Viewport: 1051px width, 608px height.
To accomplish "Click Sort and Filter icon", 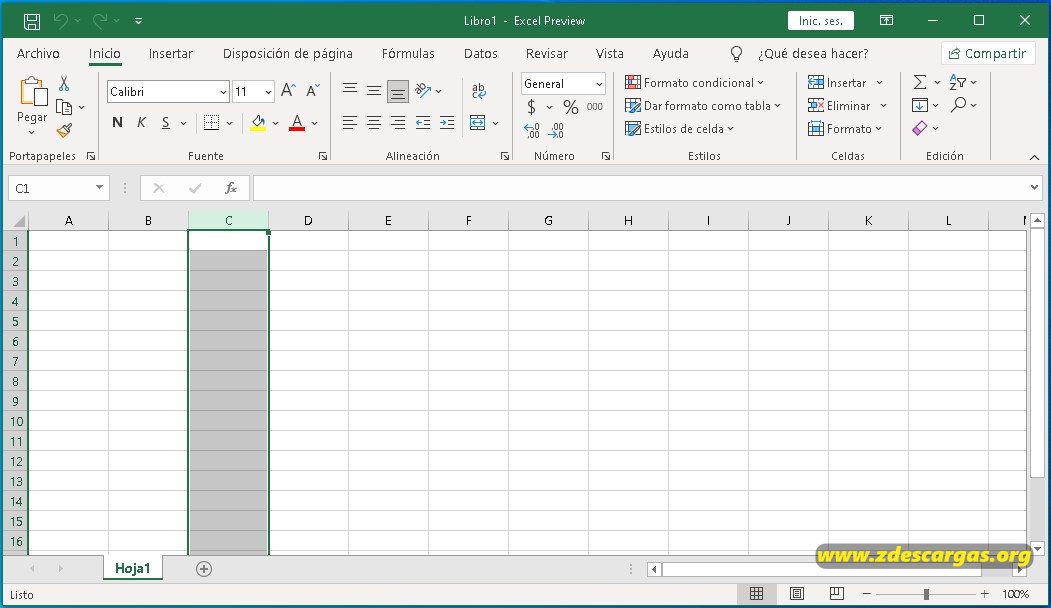I will [x=958, y=82].
